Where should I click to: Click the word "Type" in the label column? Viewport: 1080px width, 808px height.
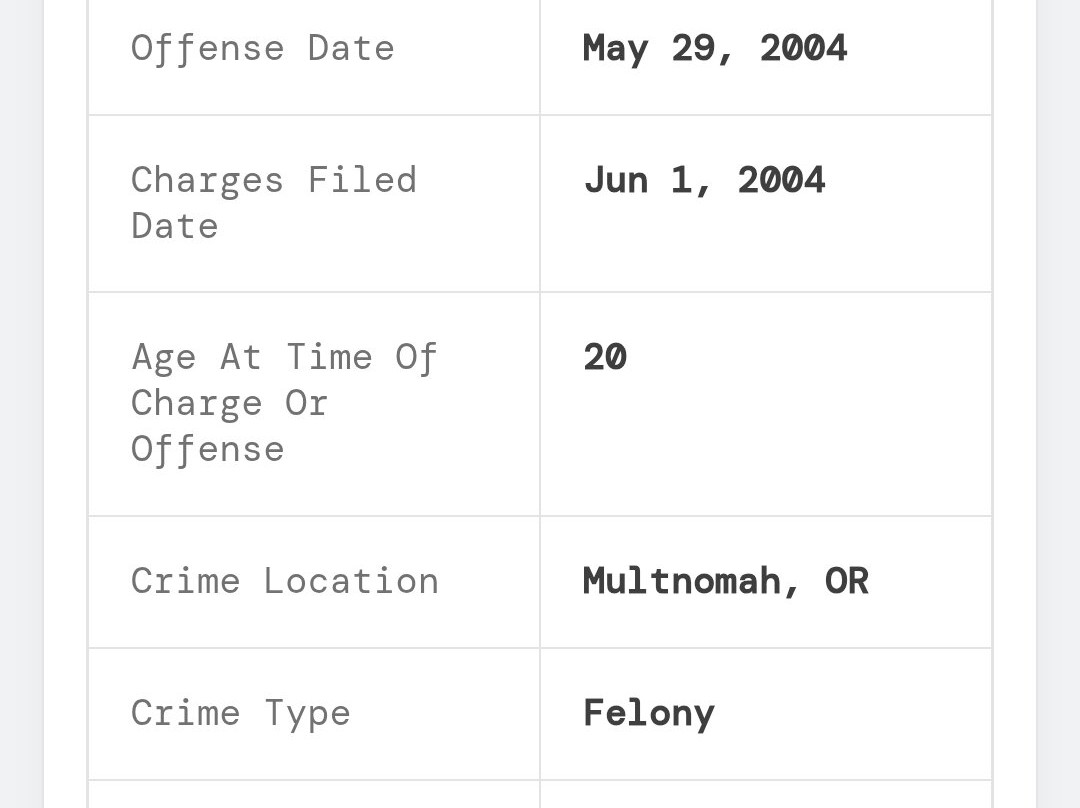307,713
